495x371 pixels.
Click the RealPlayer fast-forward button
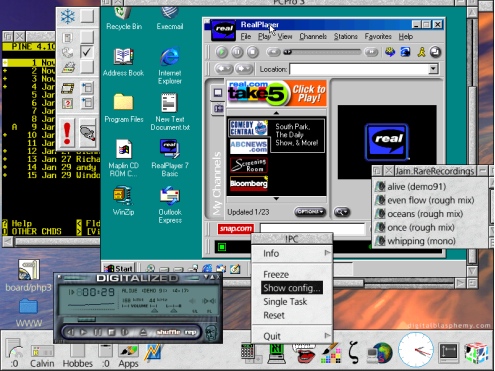(371, 52)
